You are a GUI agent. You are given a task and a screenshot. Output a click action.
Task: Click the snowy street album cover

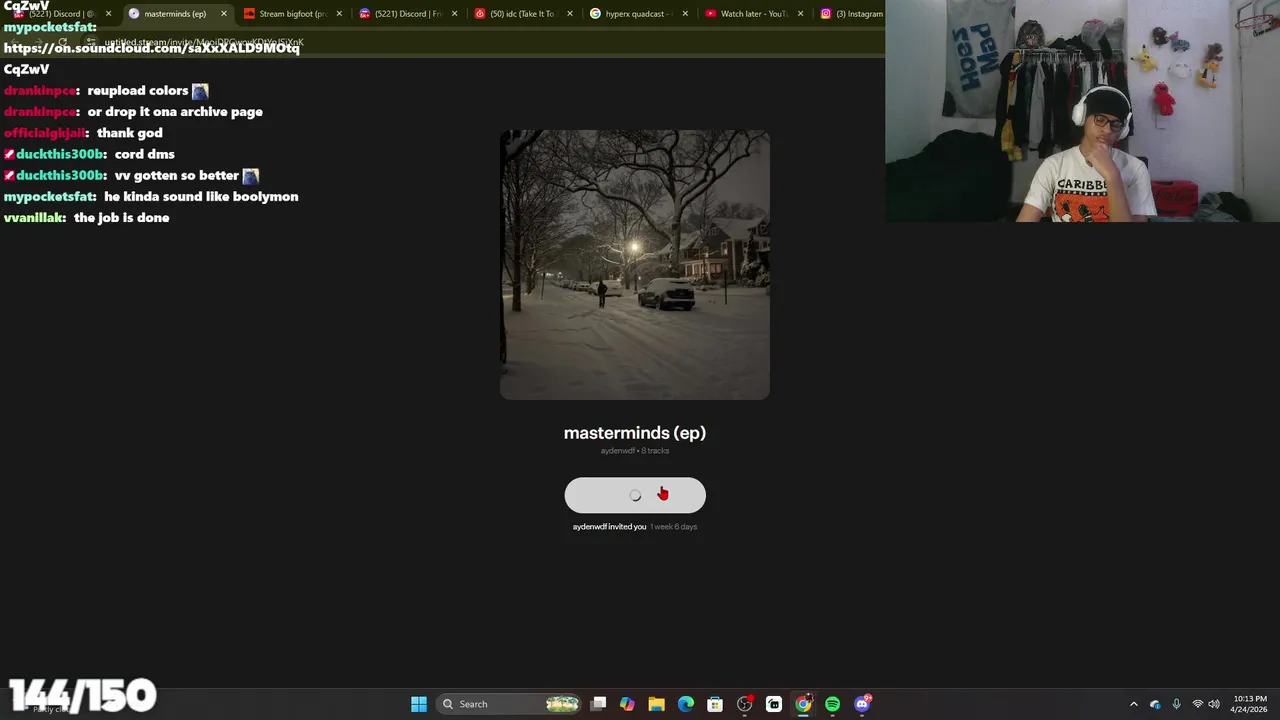(x=635, y=265)
